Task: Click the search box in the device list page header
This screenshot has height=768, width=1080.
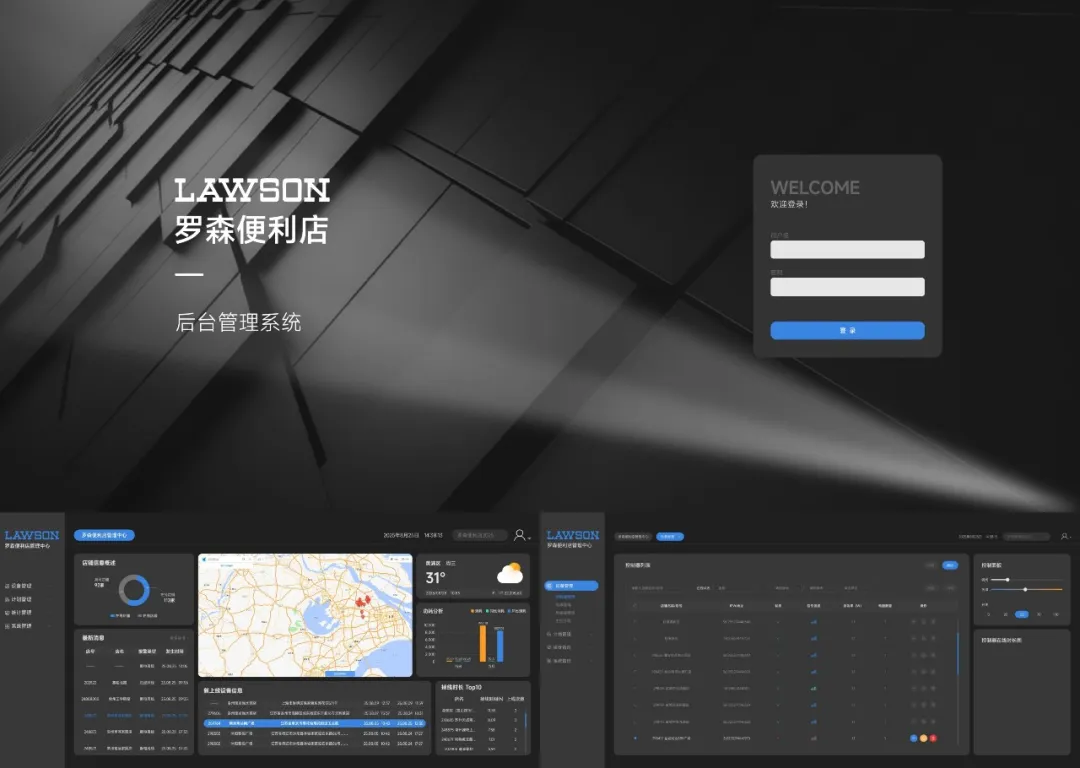Action: tap(1026, 536)
